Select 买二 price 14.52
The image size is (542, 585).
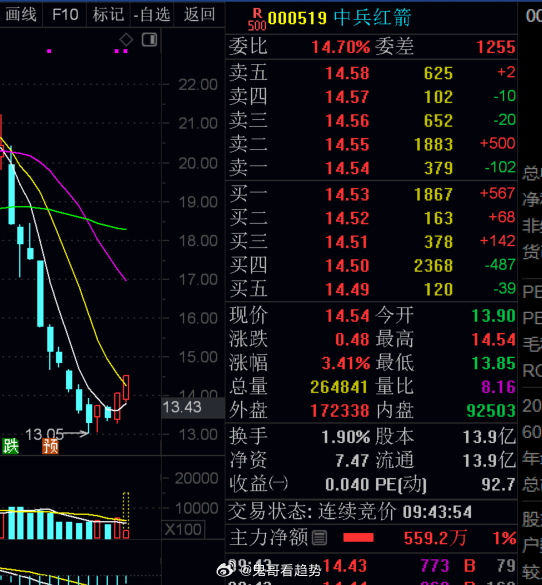click(x=347, y=218)
